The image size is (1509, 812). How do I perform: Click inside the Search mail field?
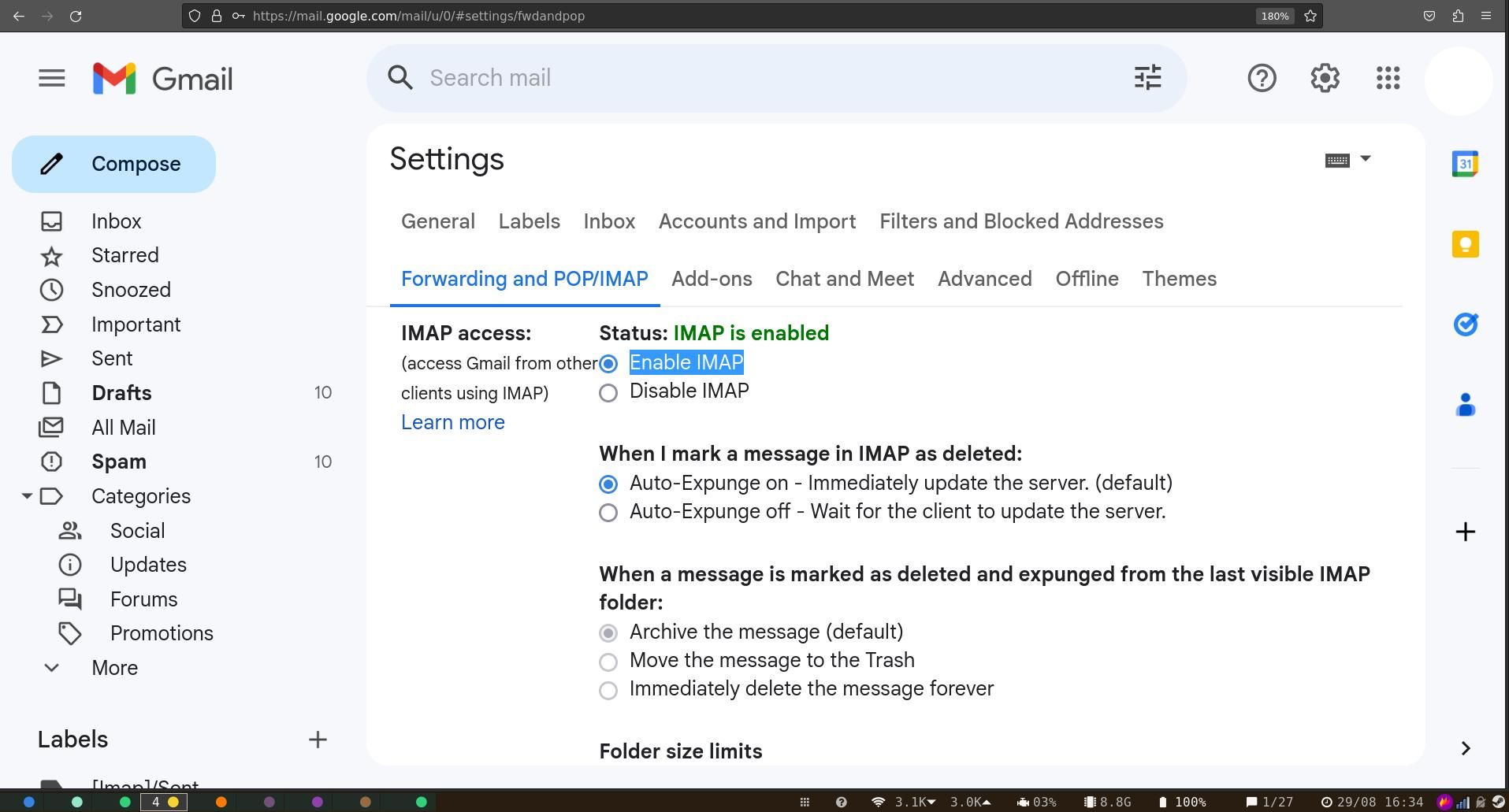709,78
